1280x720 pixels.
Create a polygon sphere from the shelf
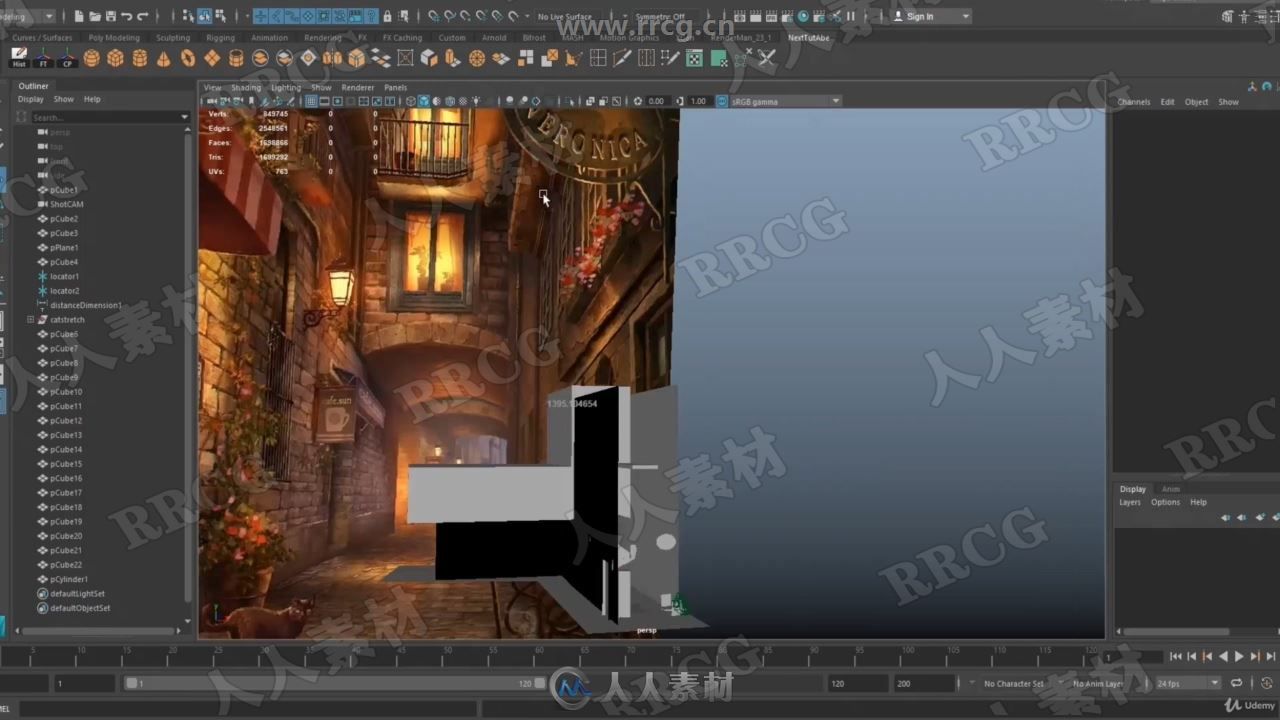point(91,58)
